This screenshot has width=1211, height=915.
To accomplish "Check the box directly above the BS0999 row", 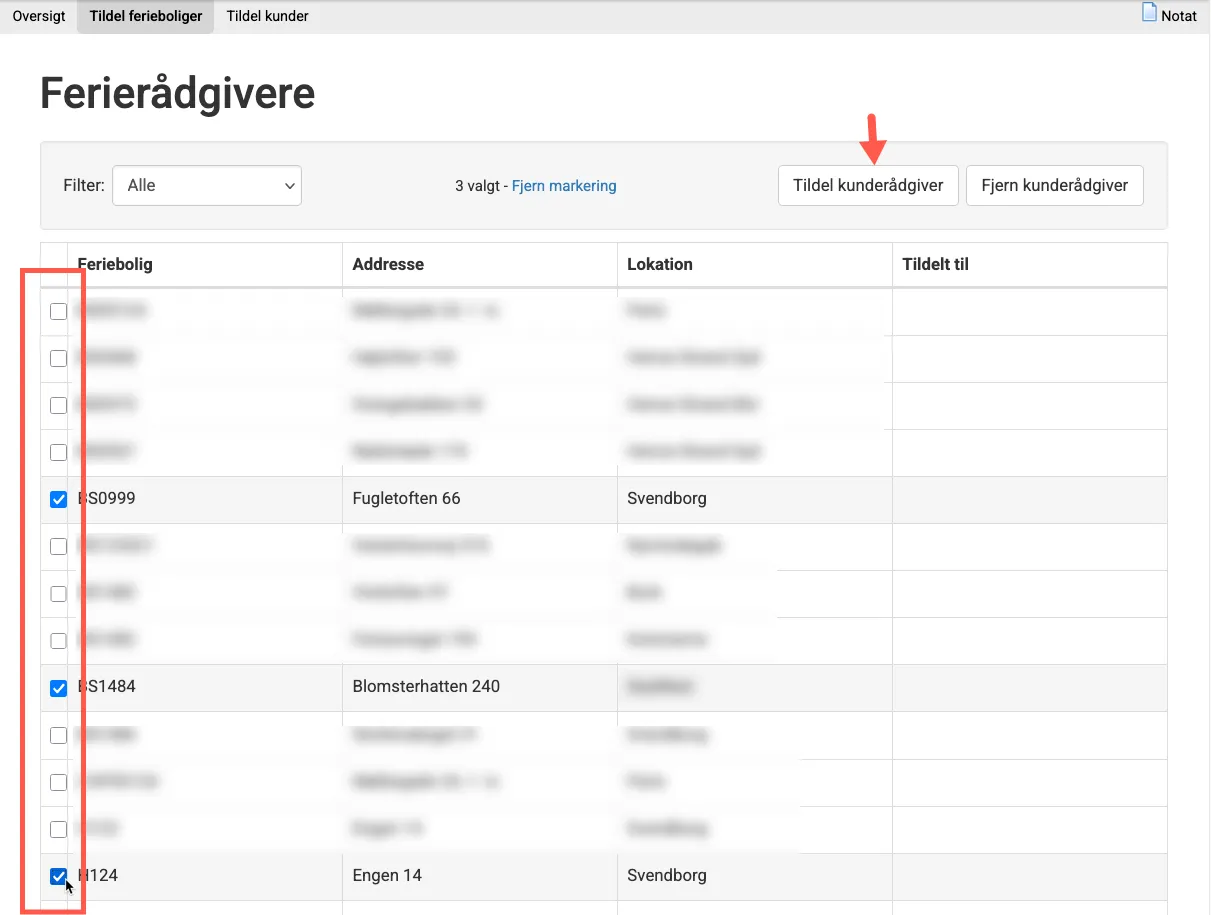I will [59, 452].
